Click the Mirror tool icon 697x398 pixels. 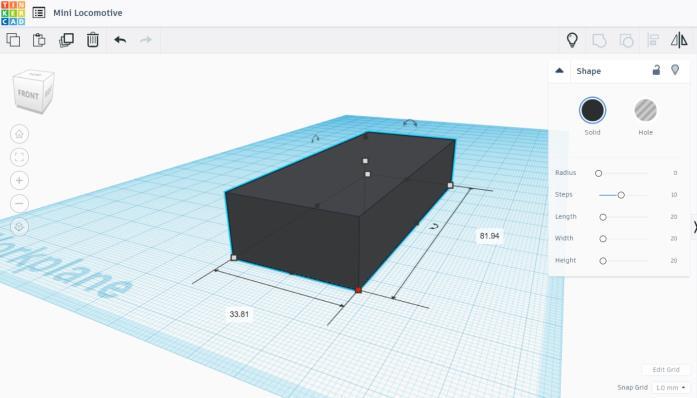[x=679, y=40]
